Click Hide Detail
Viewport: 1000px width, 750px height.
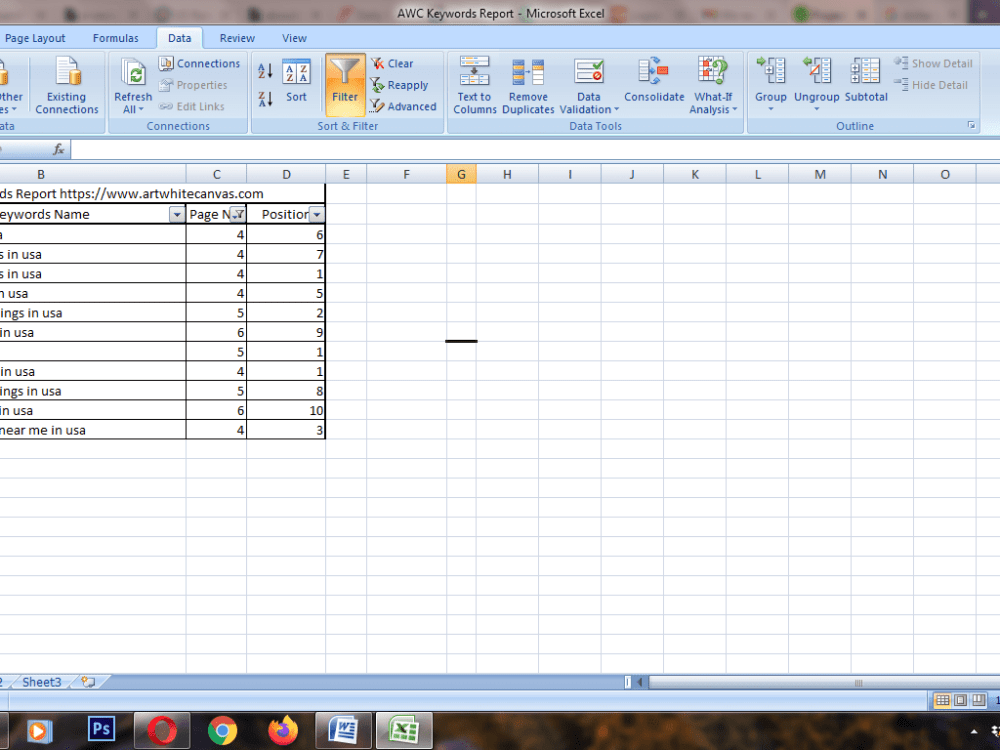[930, 85]
